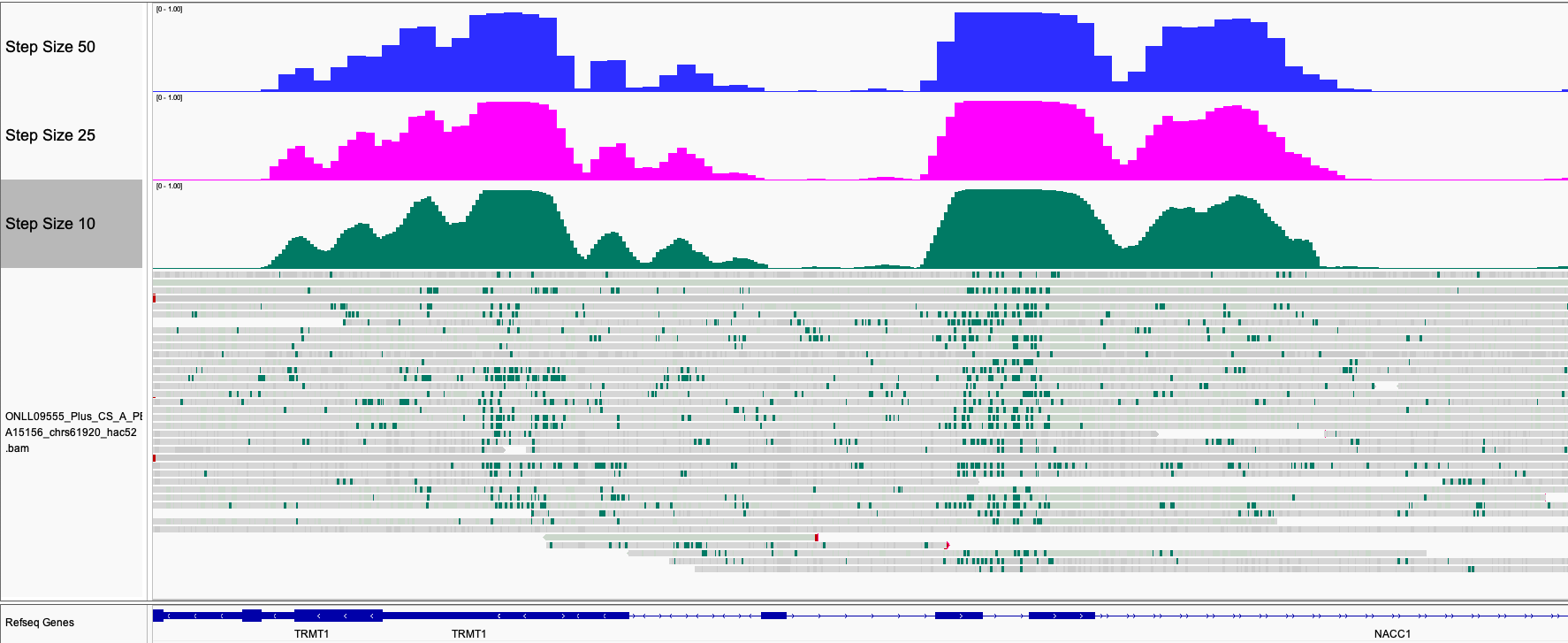The height and width of the screenshot is (643, 1568).
Task: Select the ONLL09555 BAM track name
Action: [72, 432]
